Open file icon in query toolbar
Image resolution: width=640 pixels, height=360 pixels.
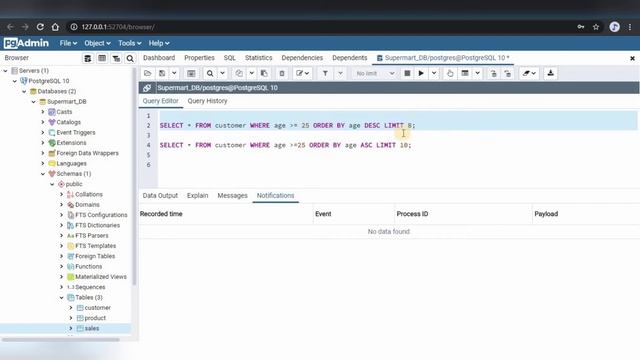[x=148, y=73]
